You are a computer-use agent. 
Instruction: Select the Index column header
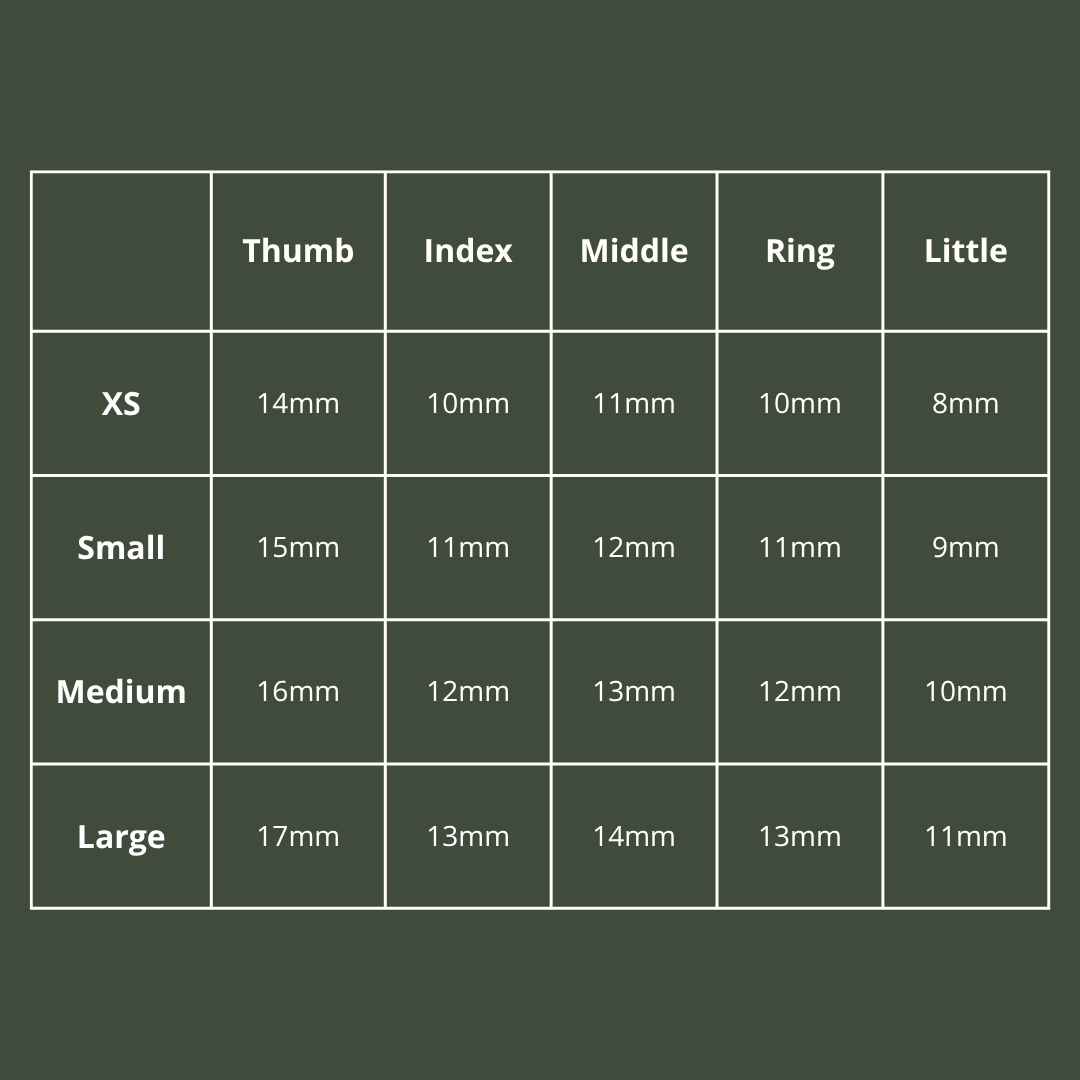click(468, 250)
